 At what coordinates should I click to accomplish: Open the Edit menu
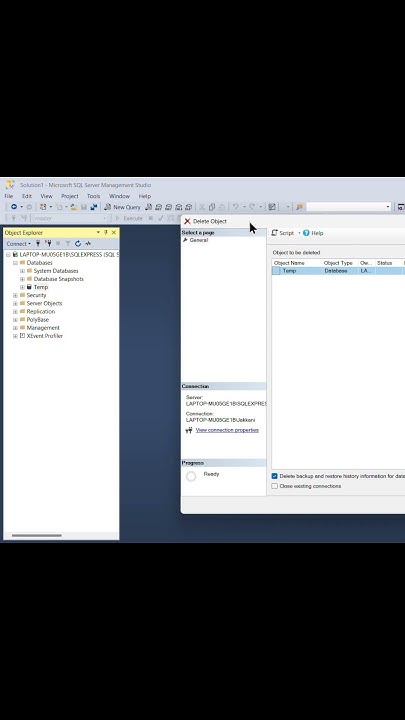pyautogui.click(x=27, y=196)
